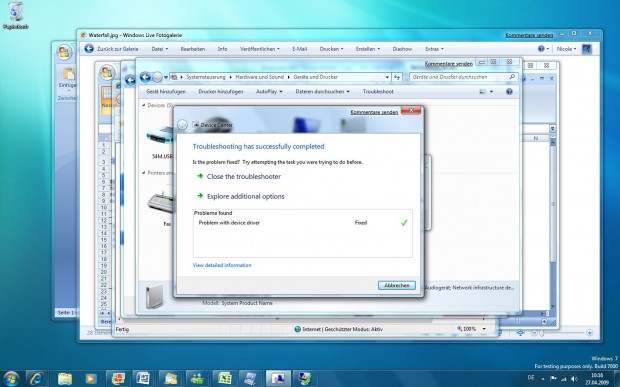
Task: Open the taskbar clock showing 10:36
Action: 597,379
